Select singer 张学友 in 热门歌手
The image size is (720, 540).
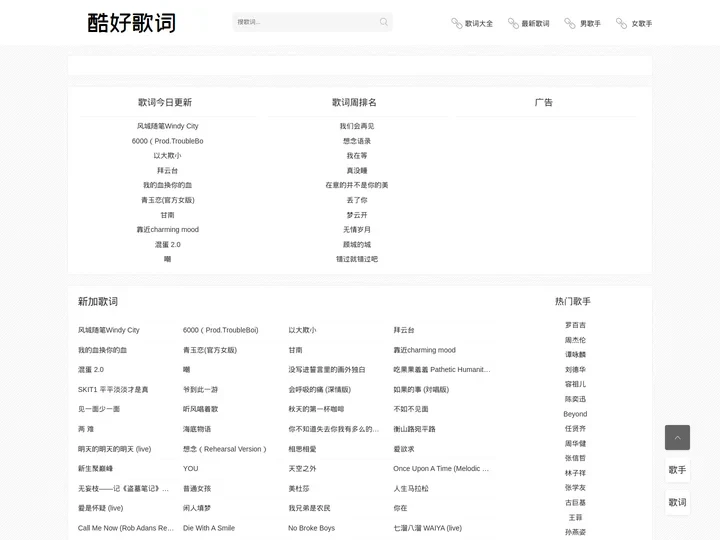point(575,488)
